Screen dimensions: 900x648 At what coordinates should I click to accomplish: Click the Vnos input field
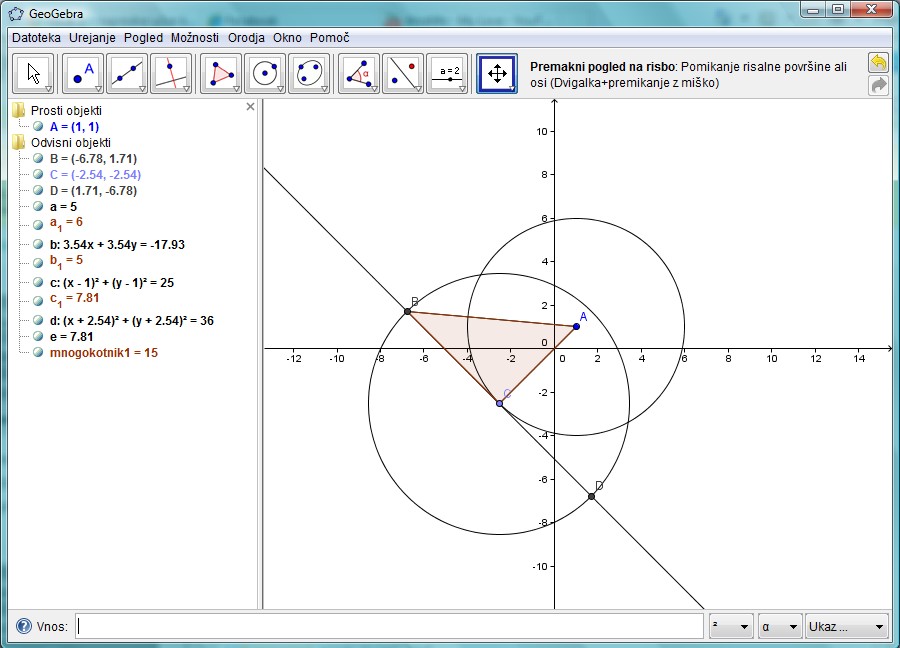(x=390, y=627)
